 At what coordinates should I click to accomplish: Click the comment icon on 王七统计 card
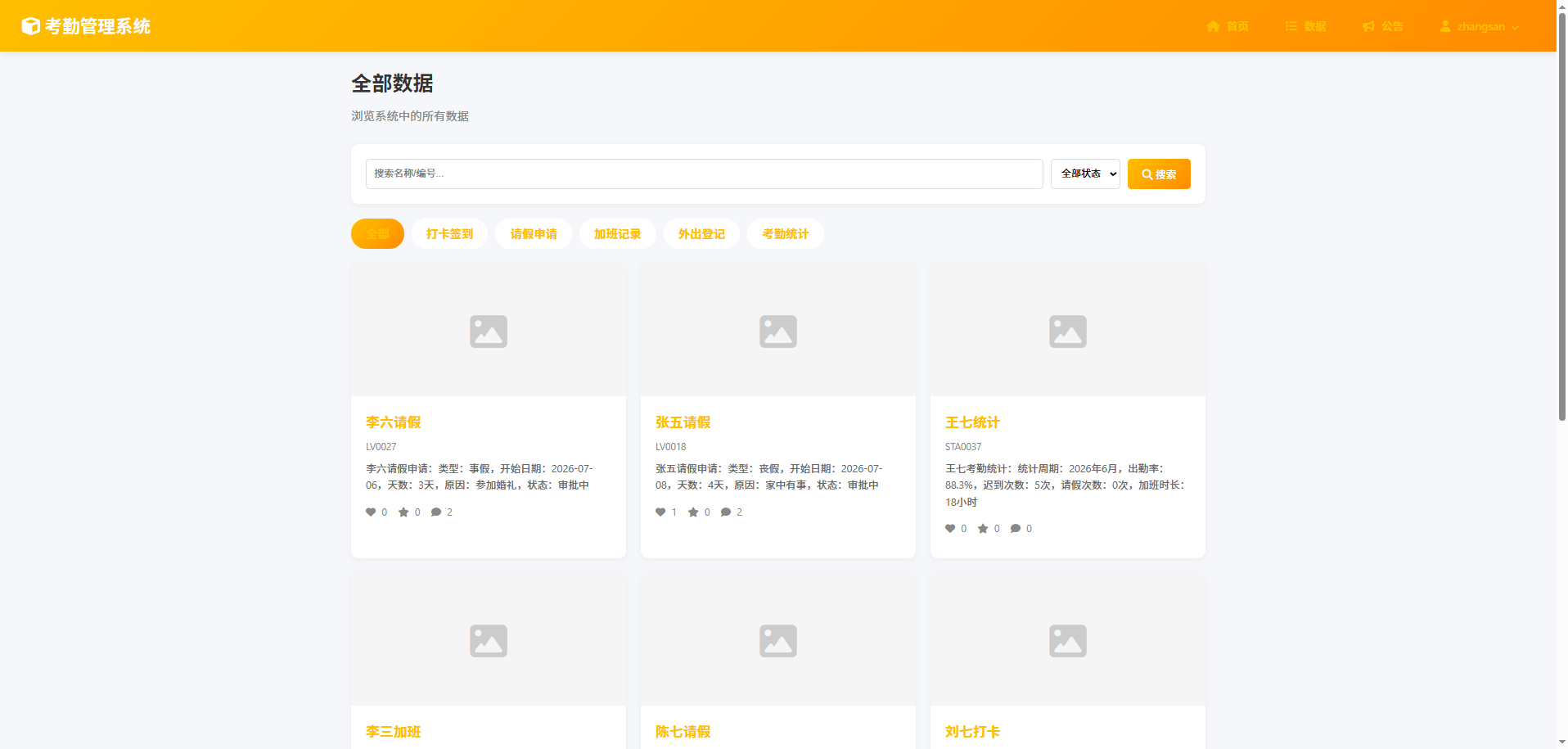pos(1016,529)
